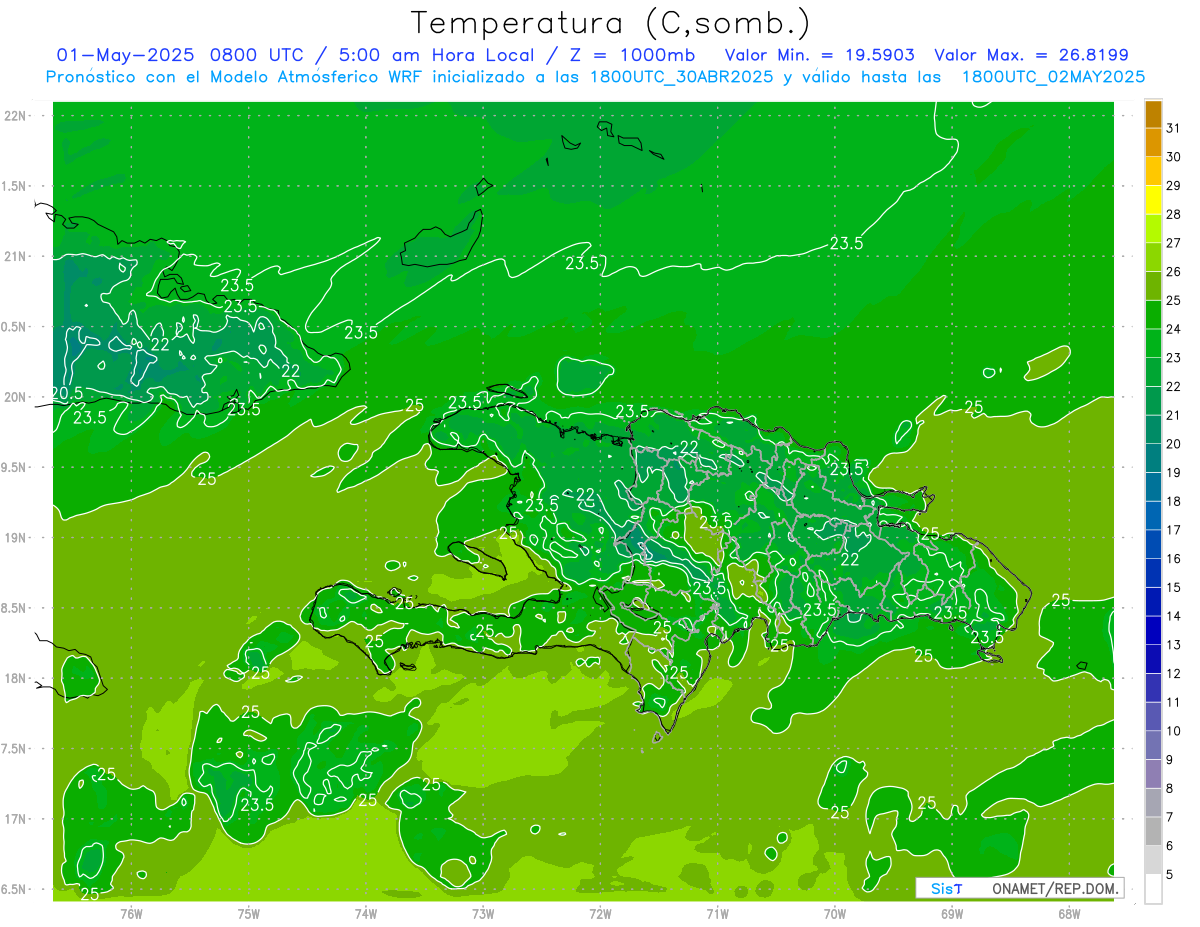Pick the gray swatch between 6 and 7
Image resolution: width=1200 pixels, height=927 pixels.
pyautogui.click(x=1153, y=832)
